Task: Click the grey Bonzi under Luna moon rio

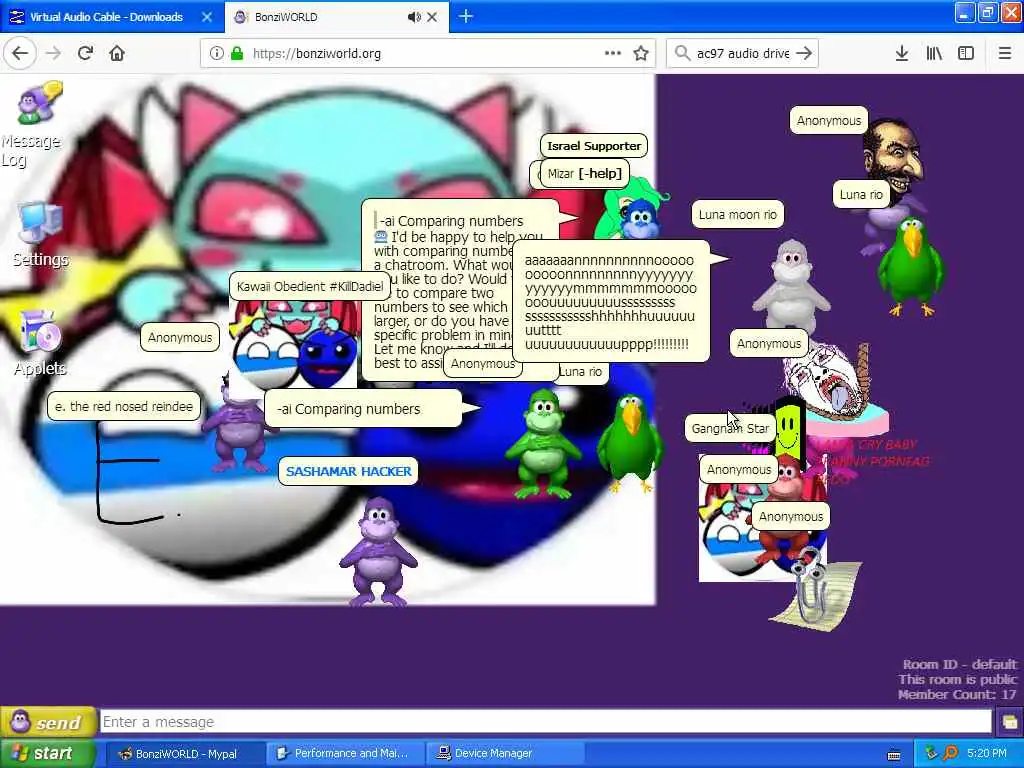Action: (x=792, y=287)
